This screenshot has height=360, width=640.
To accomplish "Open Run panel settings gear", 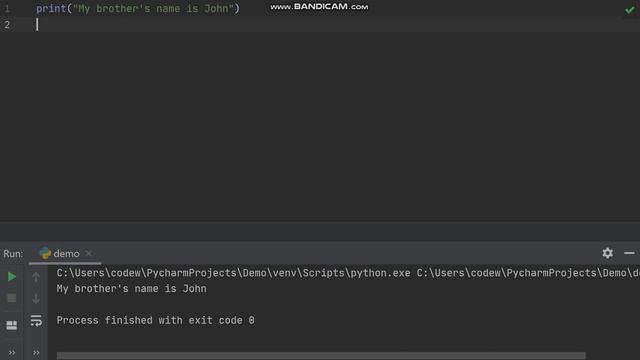I will 607,253.
